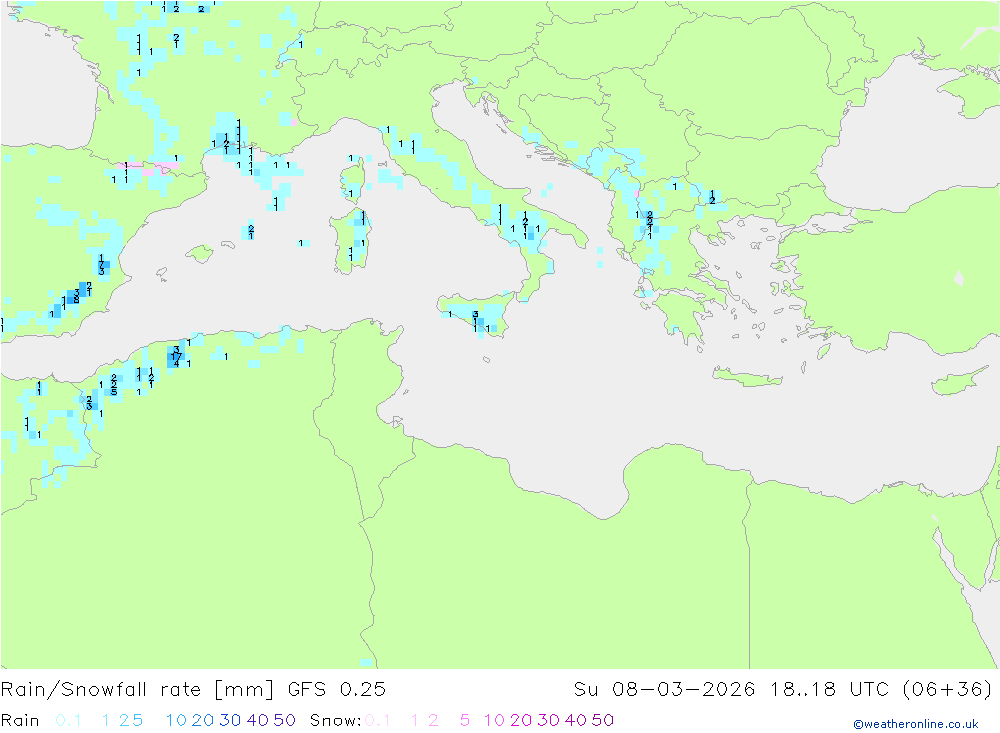Viewport: 1000px width, 733px height.
Task: Pick the rain legend 0.1 color value
Action: tap(68, 720)
